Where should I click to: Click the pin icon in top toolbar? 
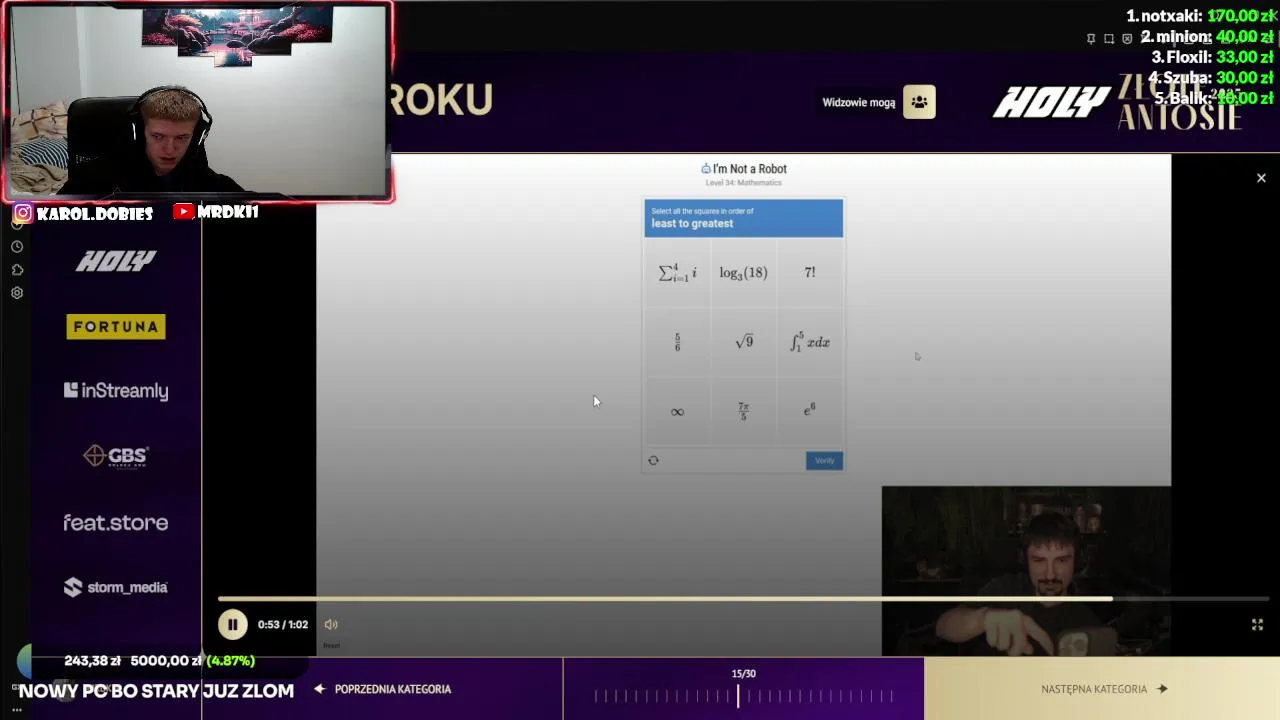pos(1091,39)
